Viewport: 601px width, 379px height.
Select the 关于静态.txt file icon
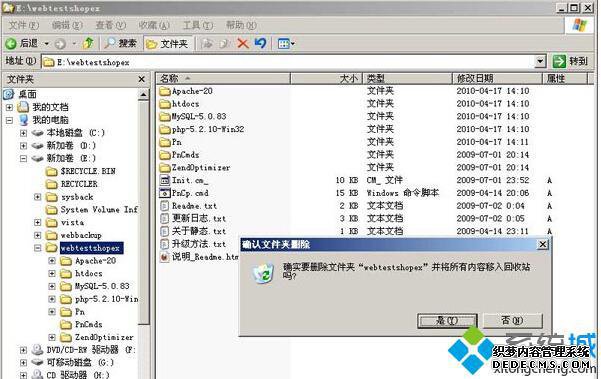[164, 231]
